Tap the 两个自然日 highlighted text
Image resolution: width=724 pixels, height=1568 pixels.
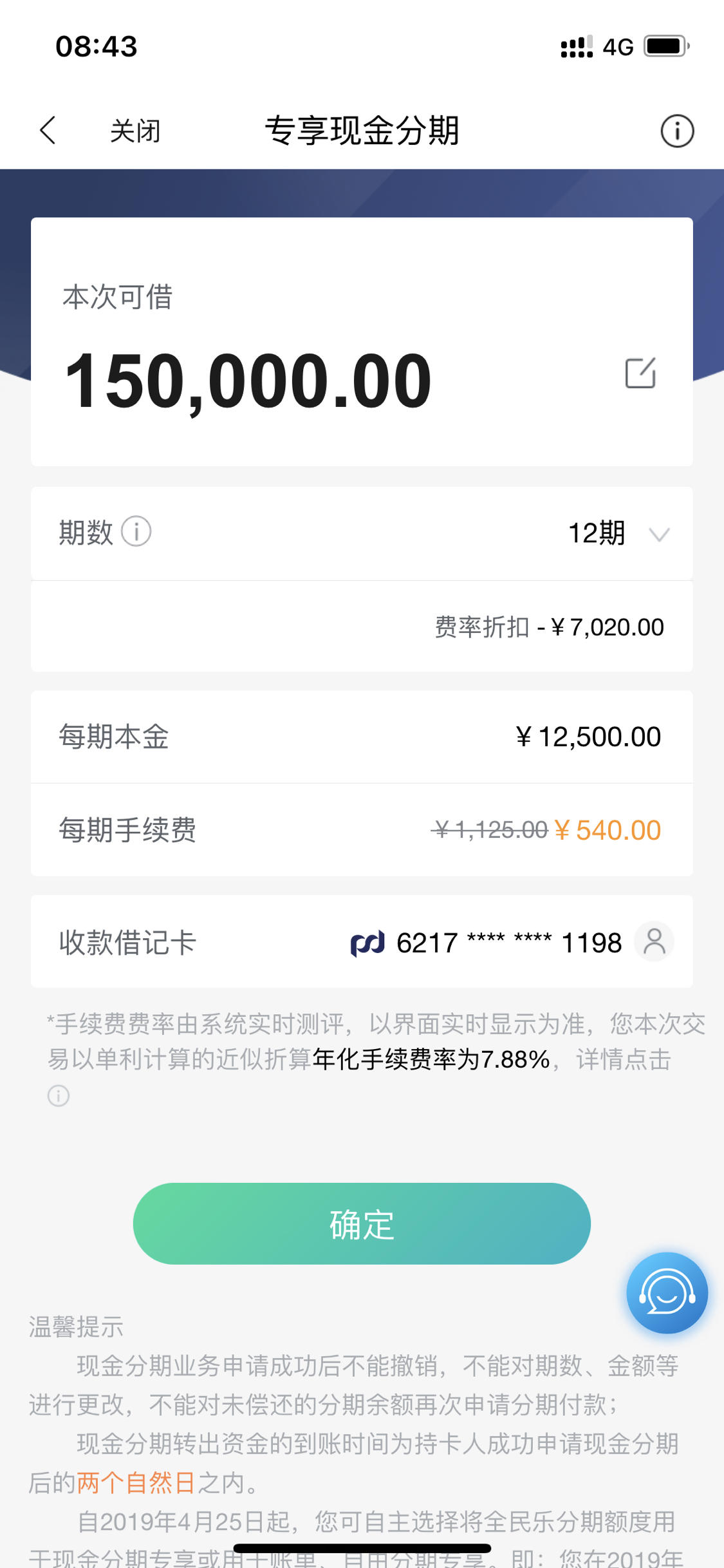pyautogui.click(x=136, y=1483)
